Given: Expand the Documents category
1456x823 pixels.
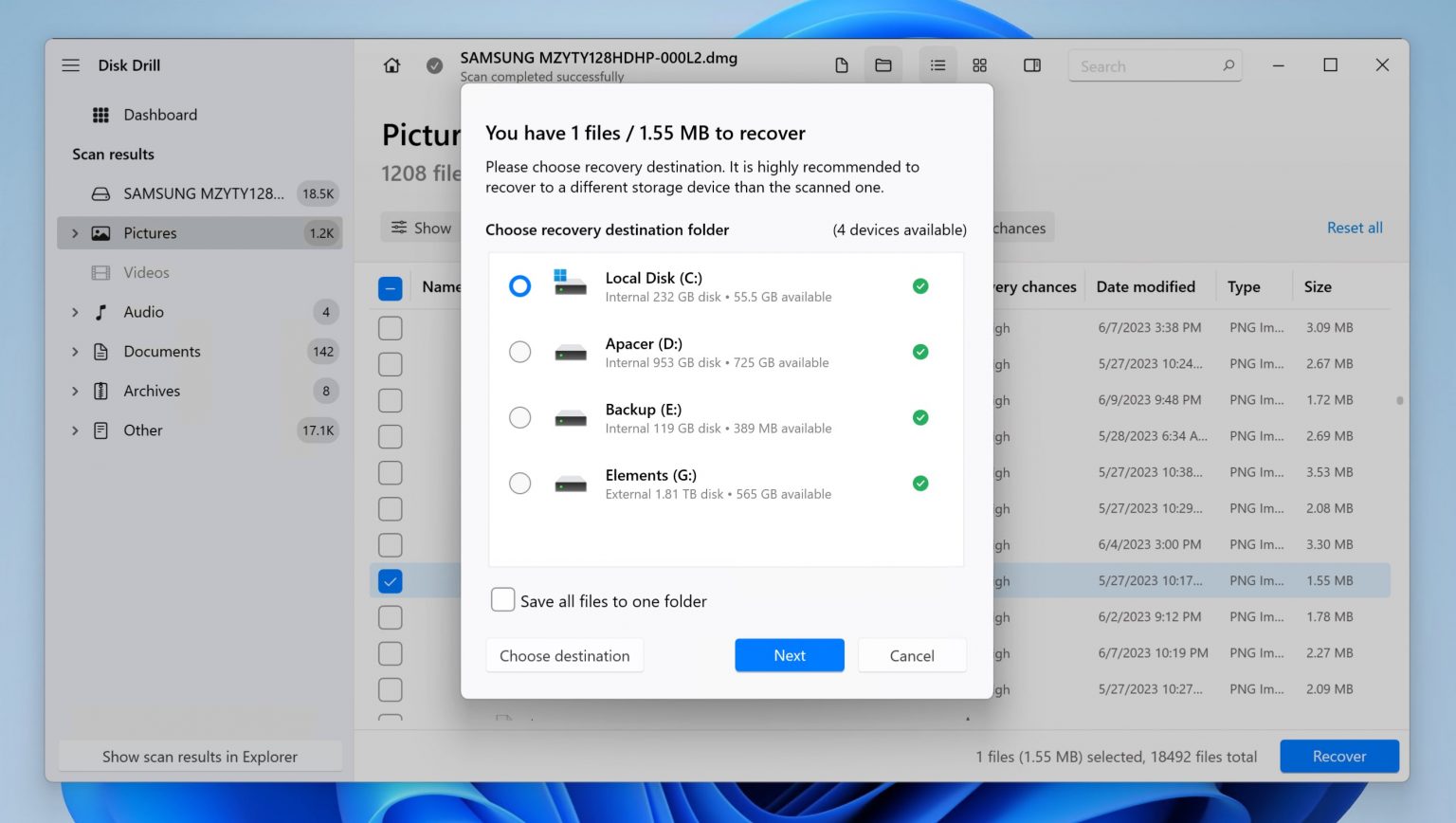Looking at the screenshot, I should click(x=75, y=351).
